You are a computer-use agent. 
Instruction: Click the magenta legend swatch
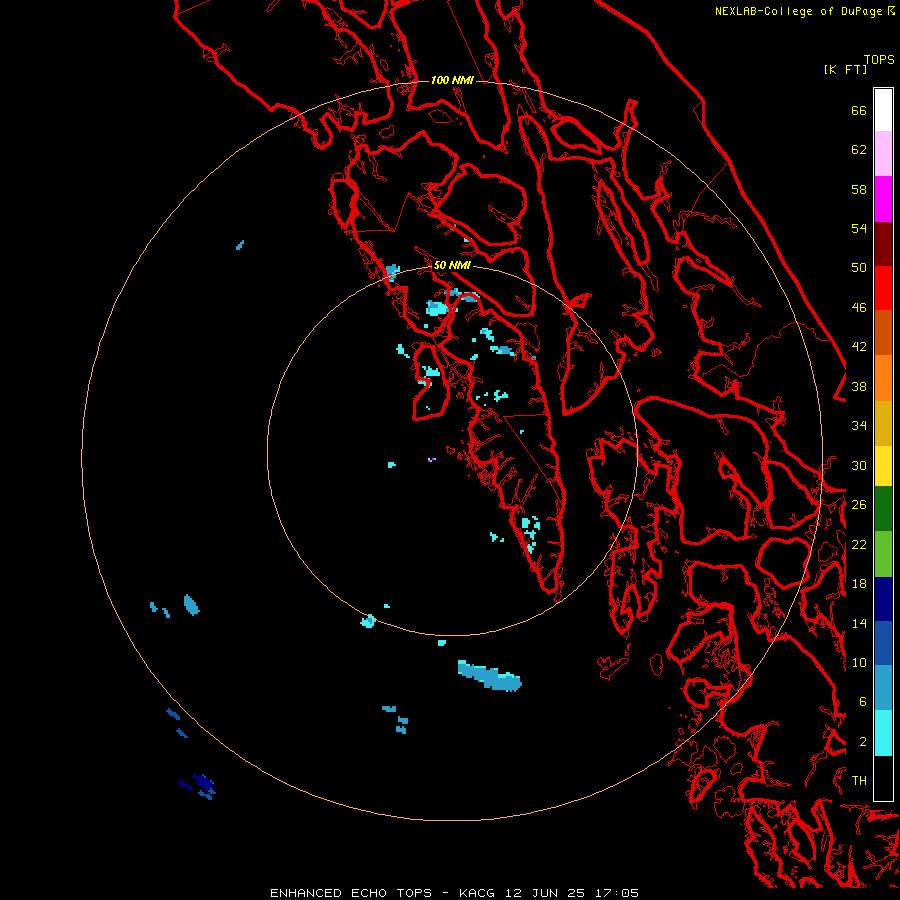point(883,199)
